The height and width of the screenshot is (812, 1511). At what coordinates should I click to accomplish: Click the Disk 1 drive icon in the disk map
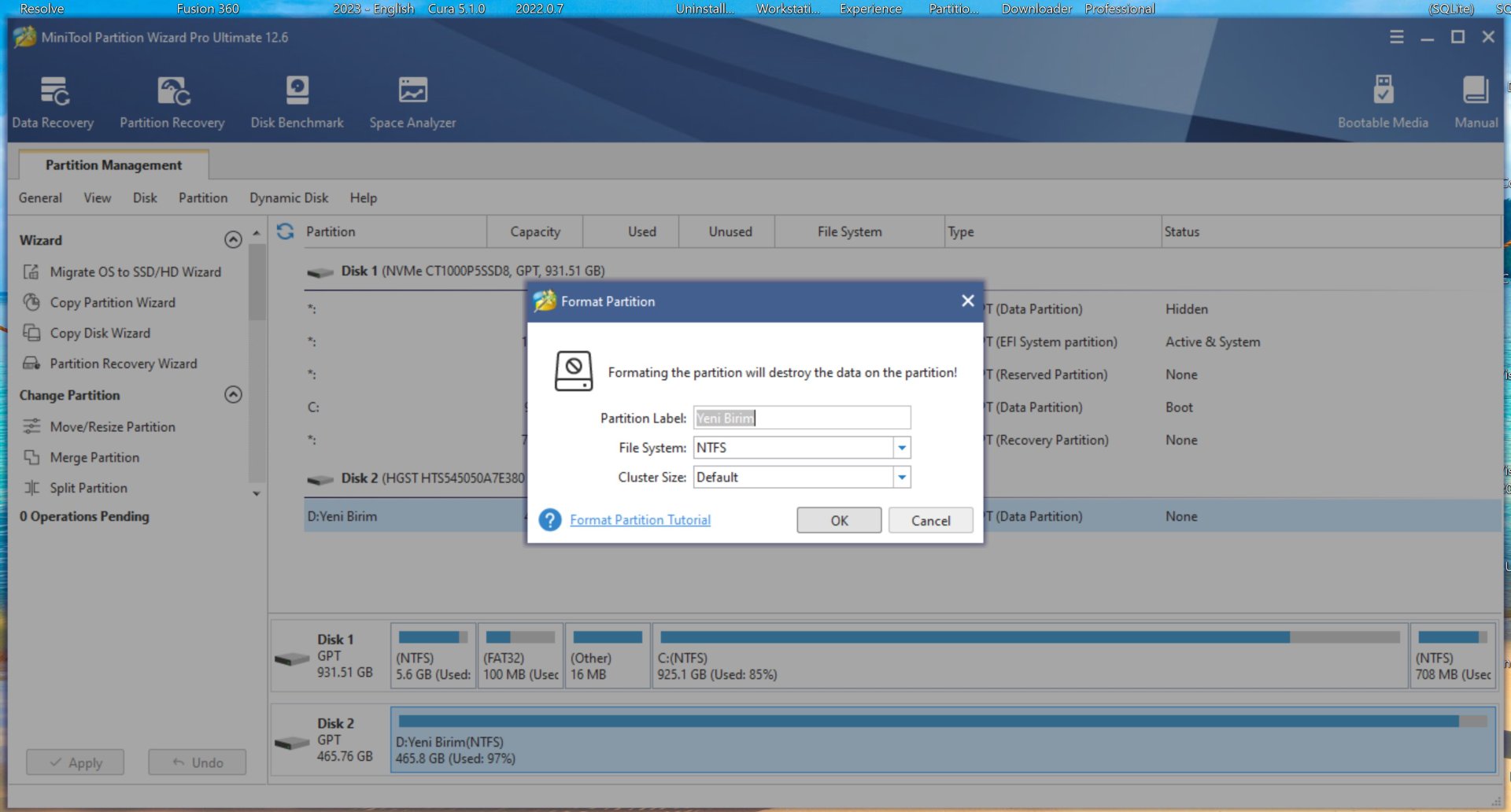coord(292,659)
